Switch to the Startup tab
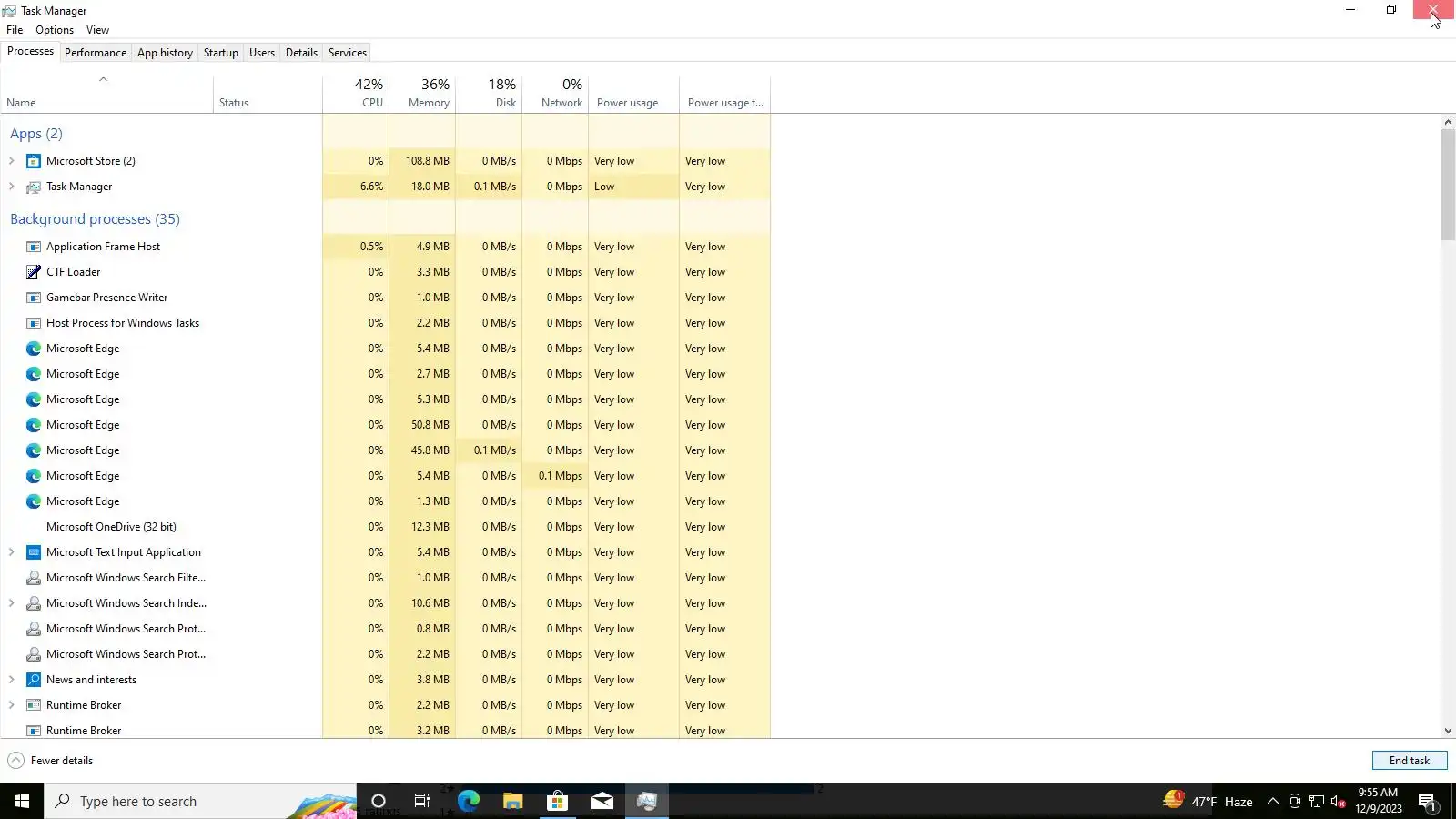Image resolution: width=1456 pixels, height=819 pixels. [221, 53]
